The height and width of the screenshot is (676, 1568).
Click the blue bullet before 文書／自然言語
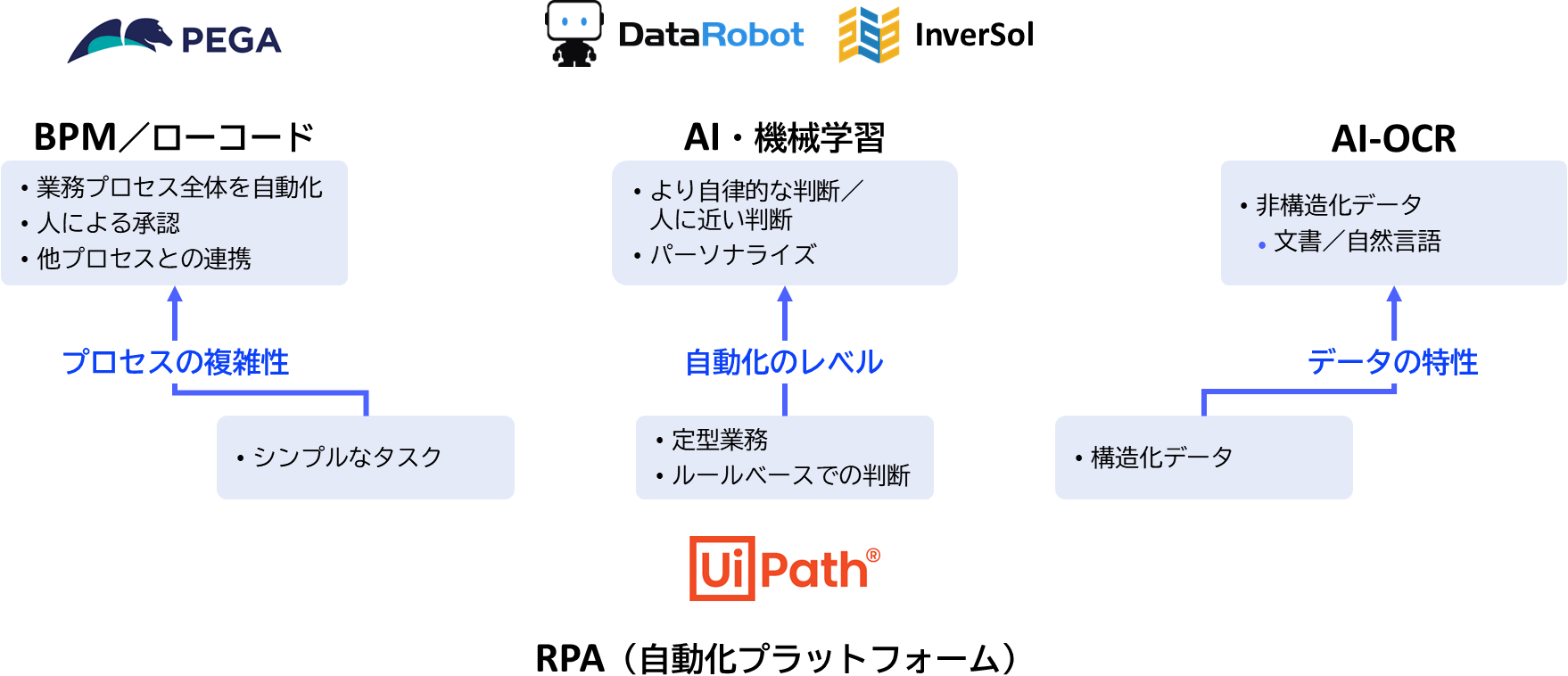click(1262, 244)
